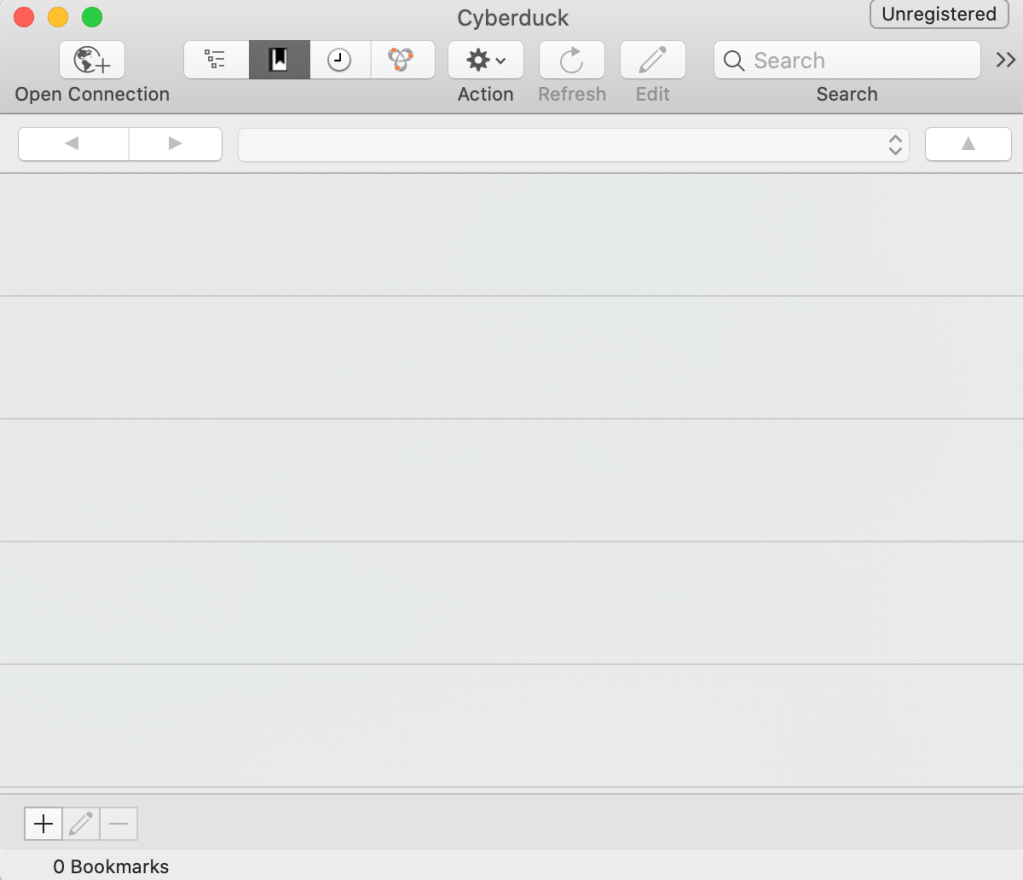Show connection History view
Image resolution: width=1023 pixels, height=880 pixels.
pyautogui.click(x=340, y=60)
